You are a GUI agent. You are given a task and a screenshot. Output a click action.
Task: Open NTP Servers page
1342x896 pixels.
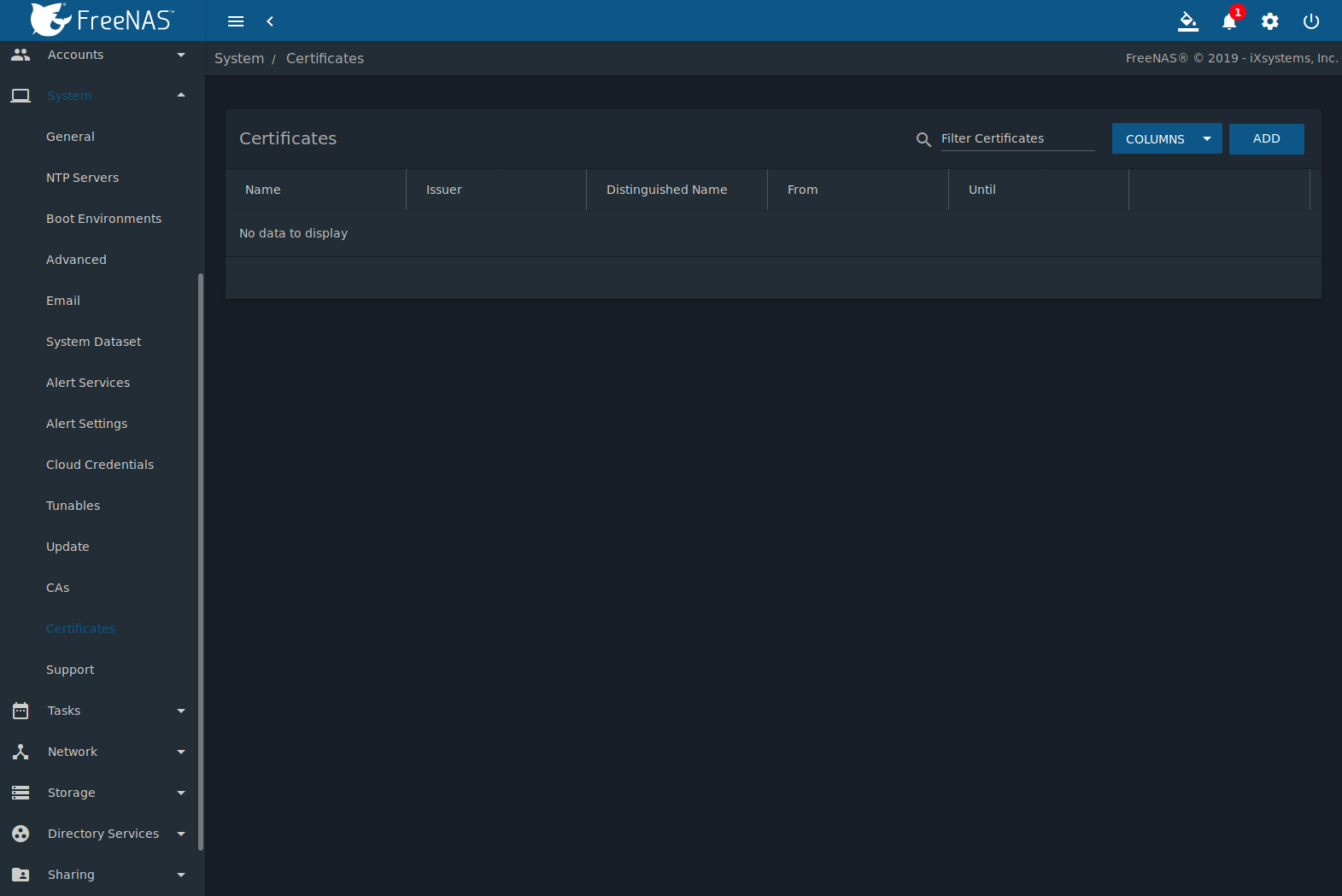83,178
